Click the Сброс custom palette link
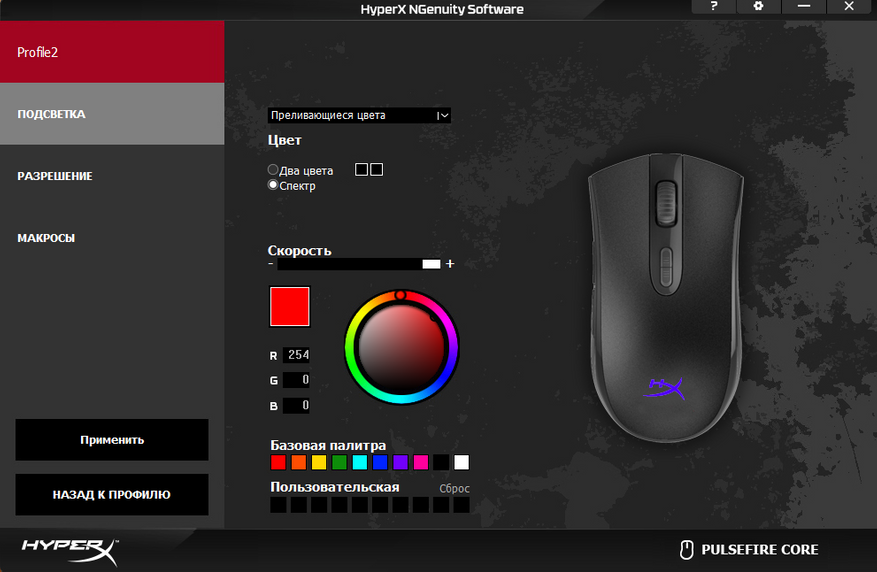The image size is (877, 572). 454,489
